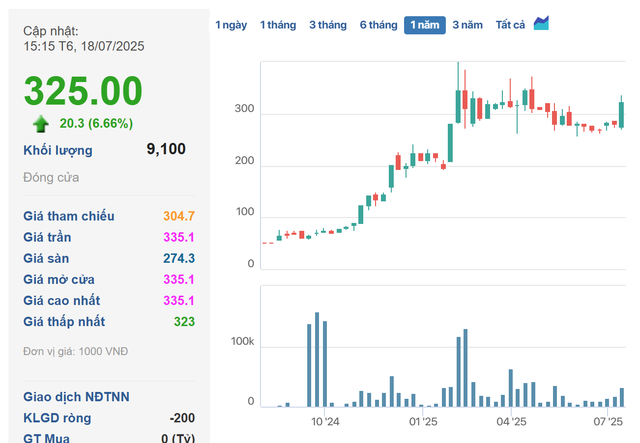
Task: Click the Giá thấp nhất value 323
Action: pyautogui.click(x=183, y=322)
